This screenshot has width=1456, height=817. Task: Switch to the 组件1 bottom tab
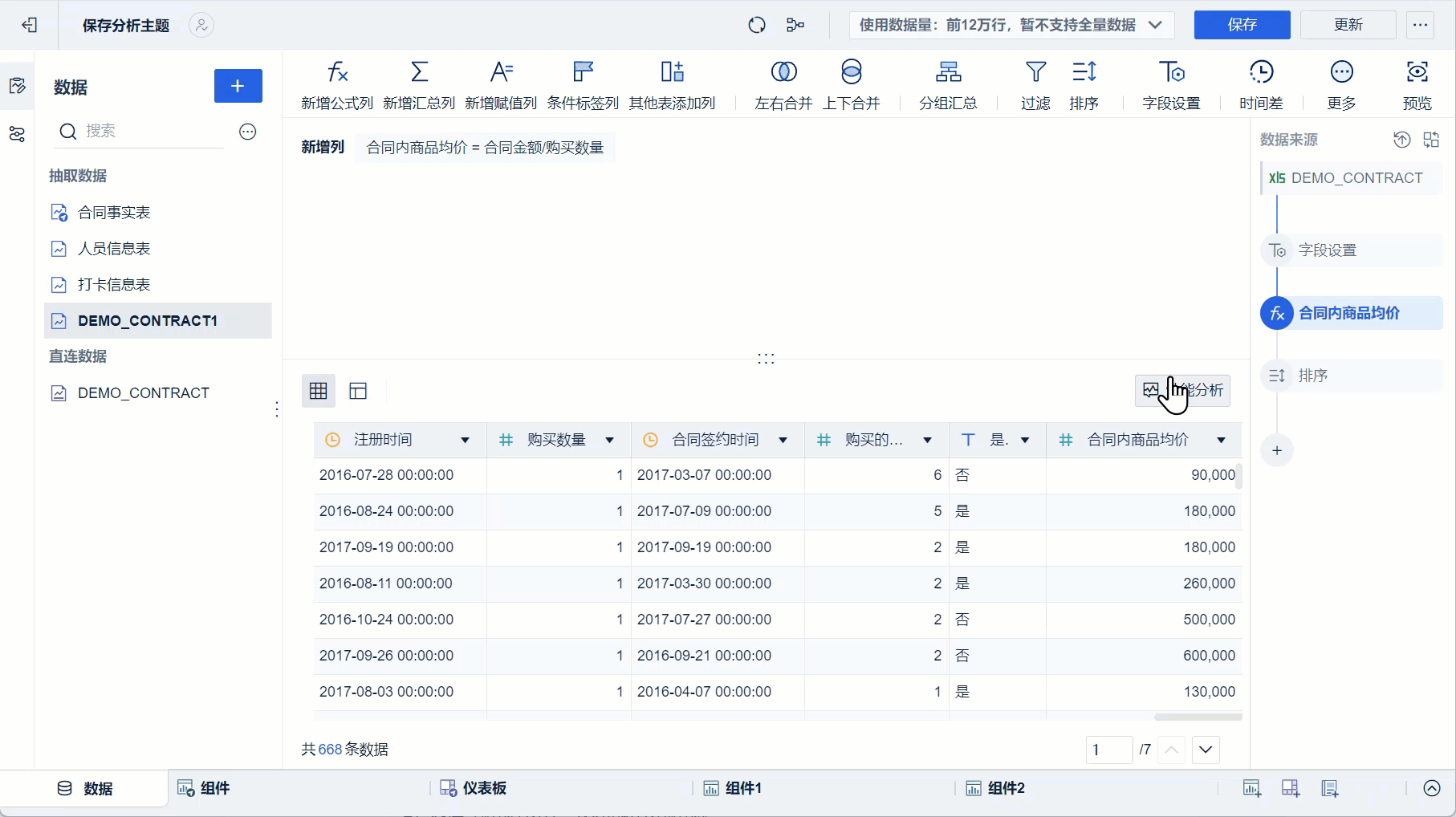point(732,788)
